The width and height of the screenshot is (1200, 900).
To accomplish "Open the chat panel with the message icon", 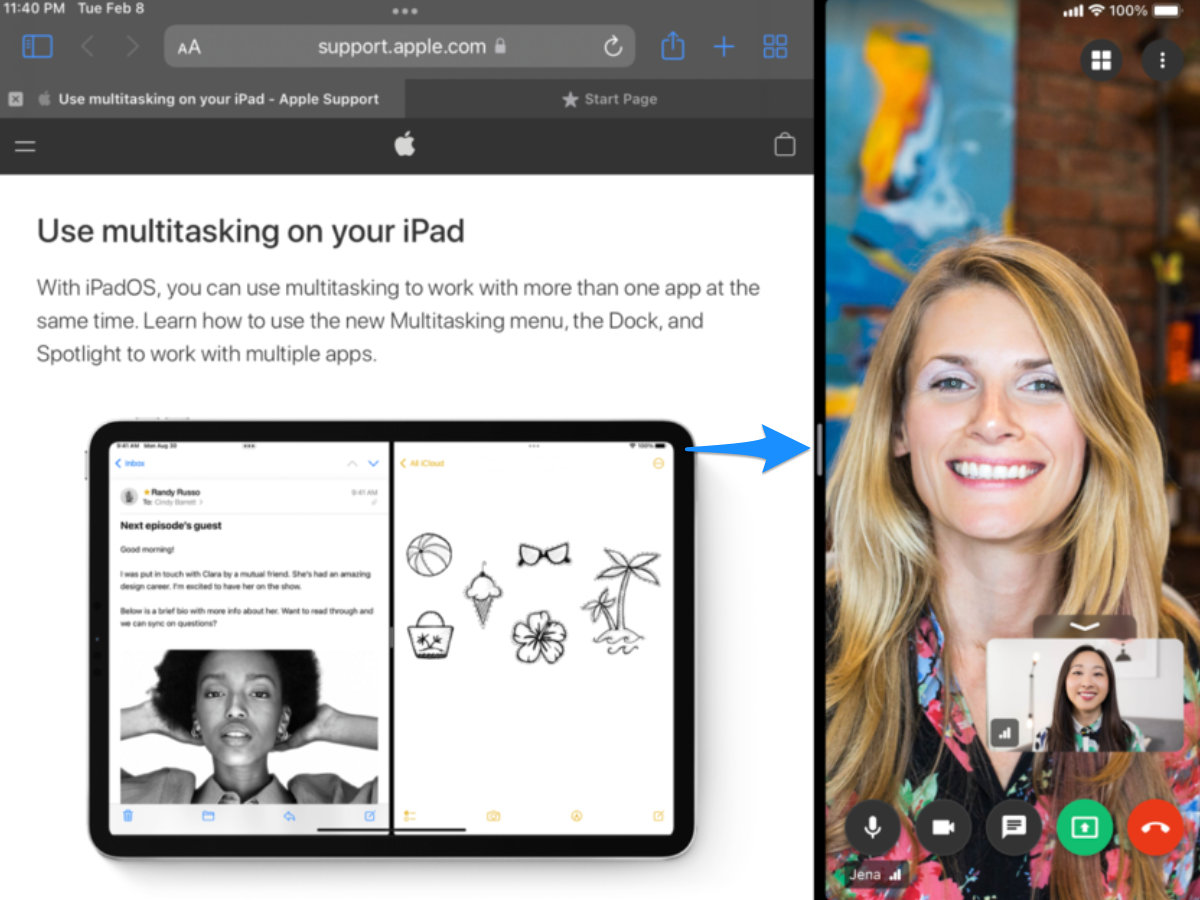I will tap(1014, 827).
